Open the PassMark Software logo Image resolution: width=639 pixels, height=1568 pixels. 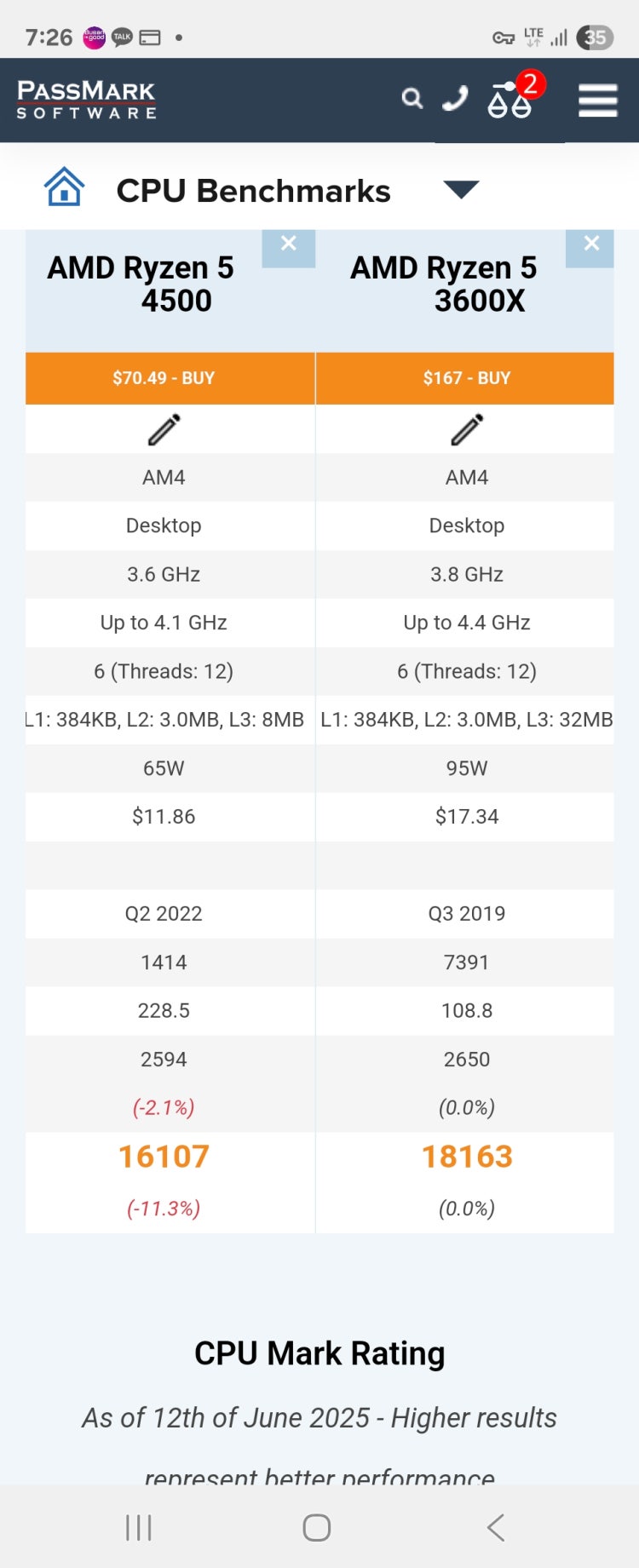(x=86, y=100)
